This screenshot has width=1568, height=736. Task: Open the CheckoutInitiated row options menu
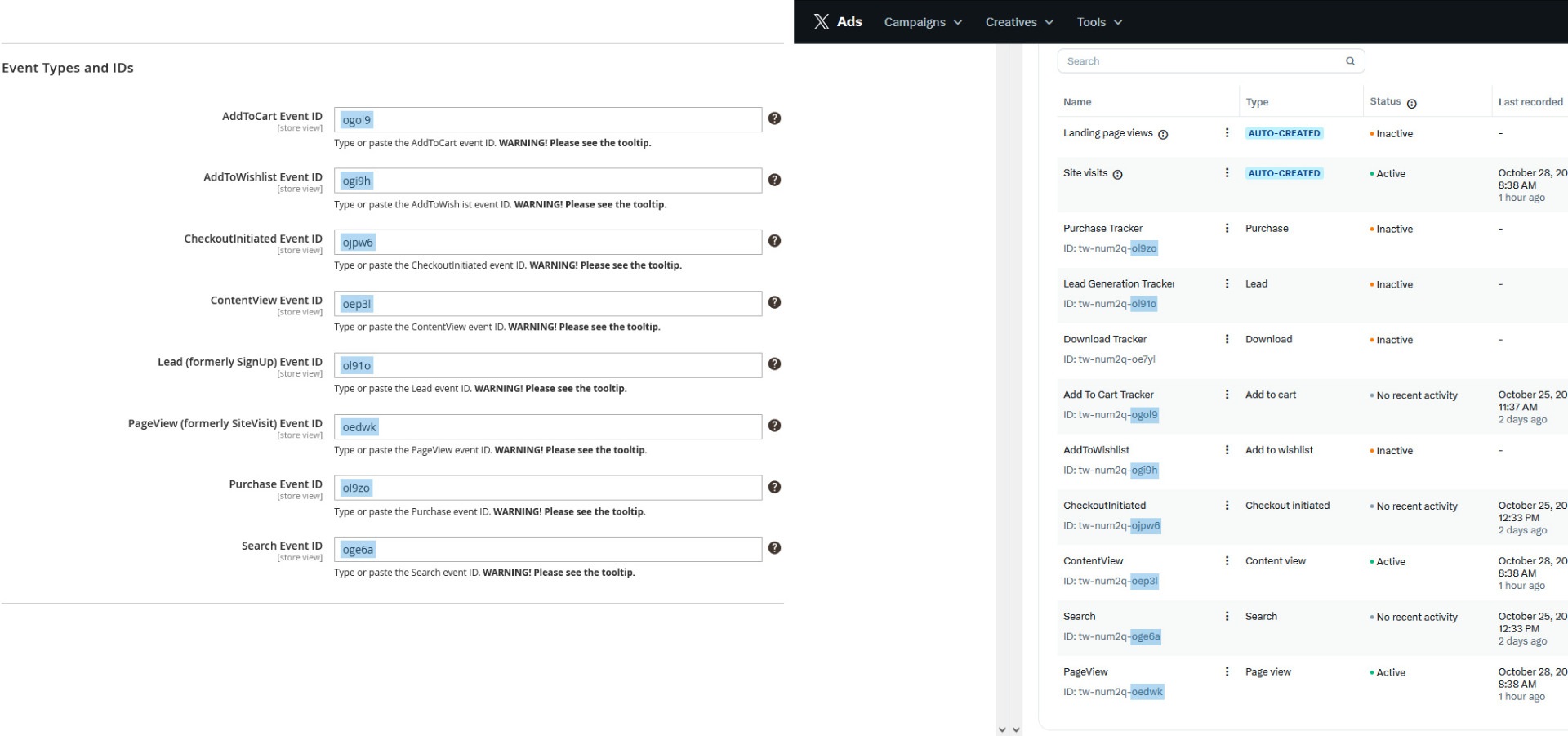click(x=1227, y=506)
